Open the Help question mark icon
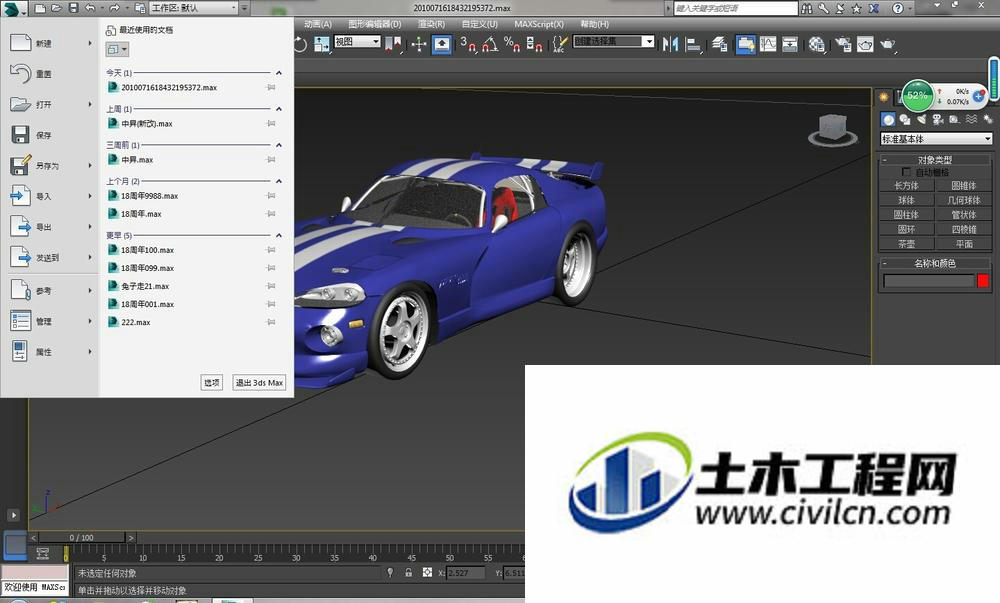 tap(898, 8)
